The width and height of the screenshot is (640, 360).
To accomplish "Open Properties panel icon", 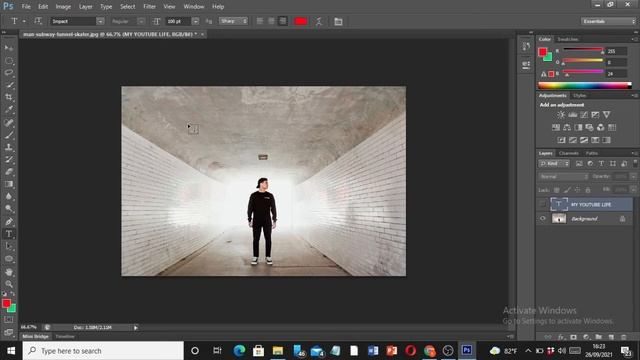I will coord(526,64).
